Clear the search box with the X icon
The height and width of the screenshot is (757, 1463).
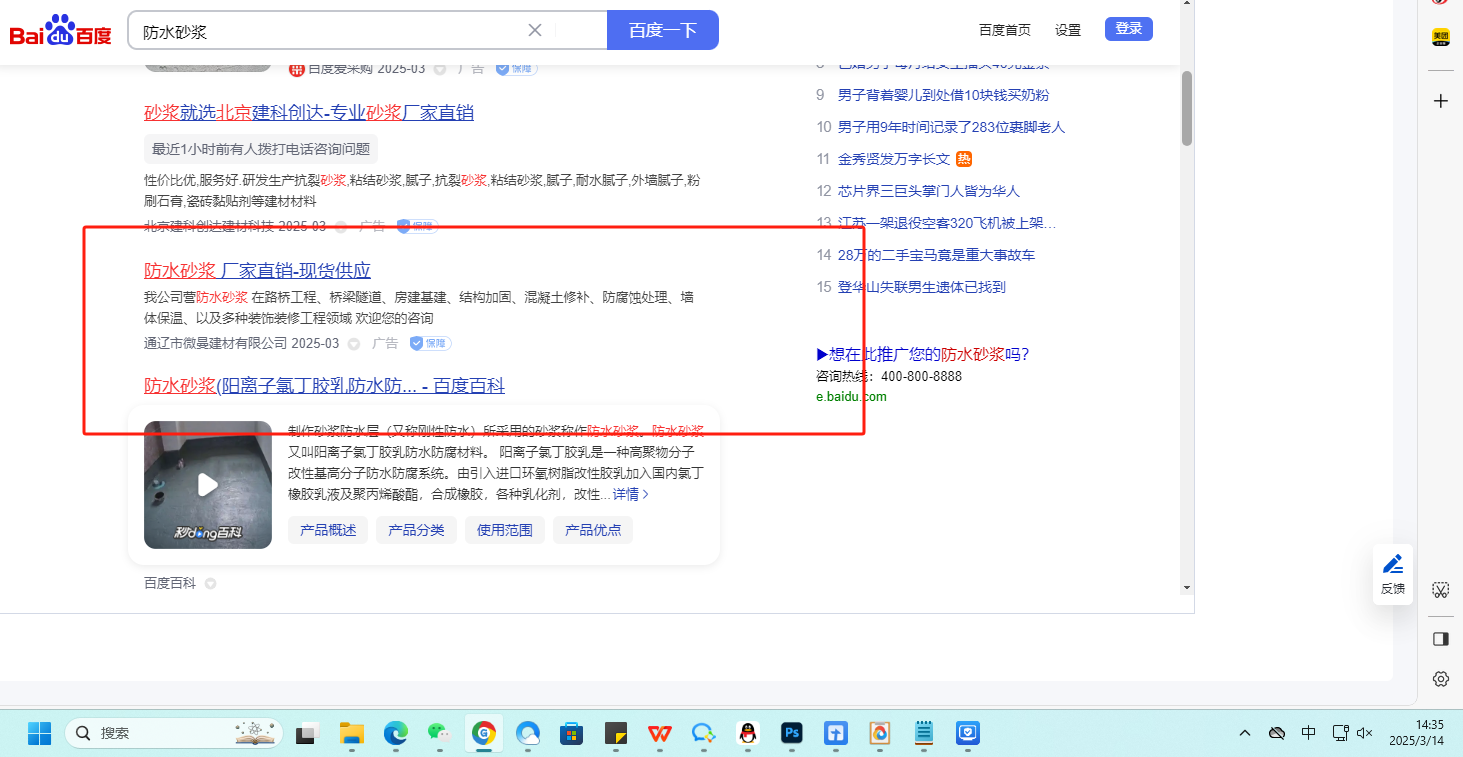tap(535, 30)
